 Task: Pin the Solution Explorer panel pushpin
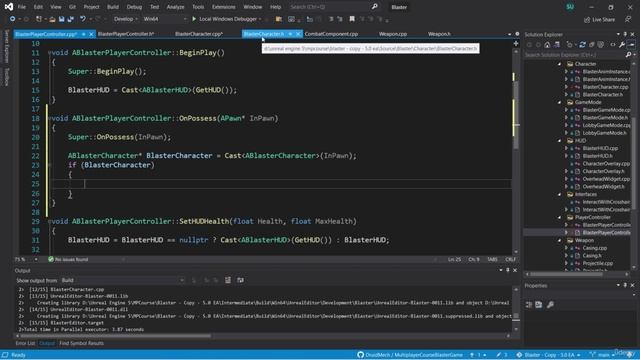pyautogui.click(x=625, y=34)
